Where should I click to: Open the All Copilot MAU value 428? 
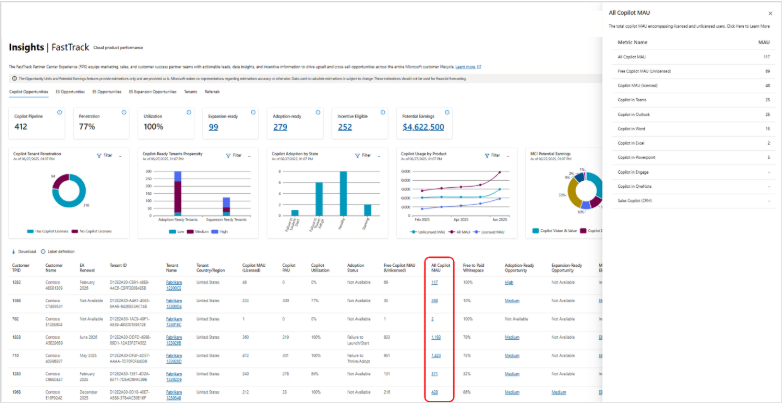pos(434,392)
